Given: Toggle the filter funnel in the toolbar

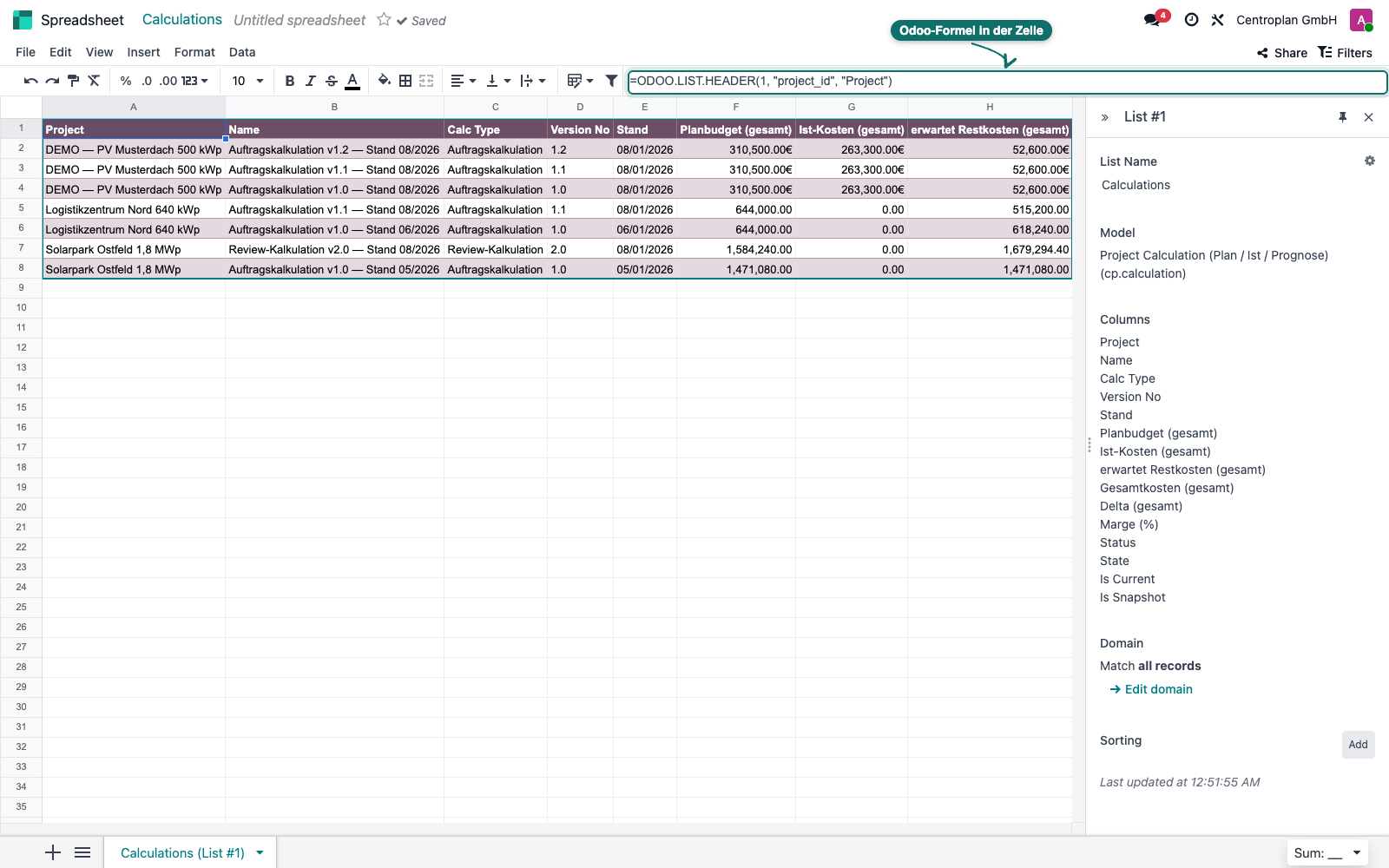Looking at the screenshot, I should click(611, 81).
